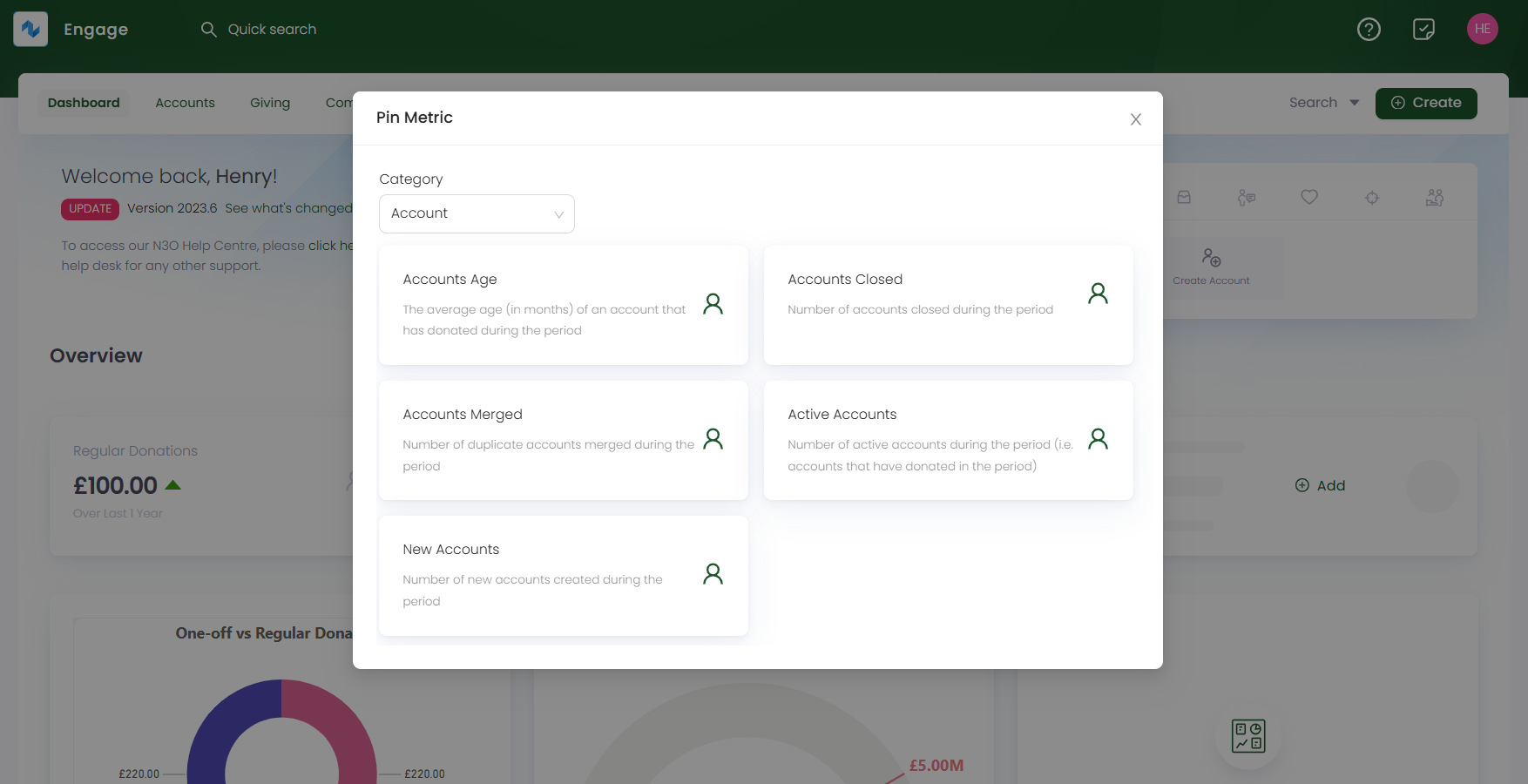The height and width of the screenshot is (784, 1528).
Task: Click the person icon on New Accounts card
Action: pos(713,573)
